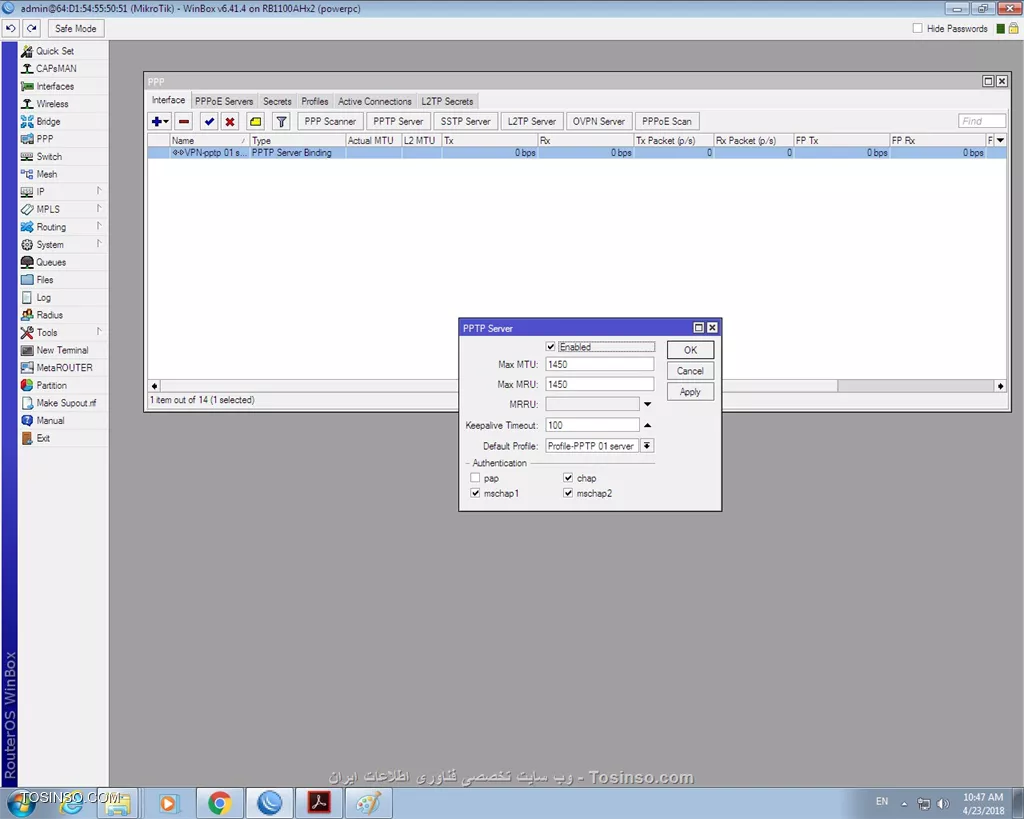Toggle chap authentication checkbox

(568, 478)
